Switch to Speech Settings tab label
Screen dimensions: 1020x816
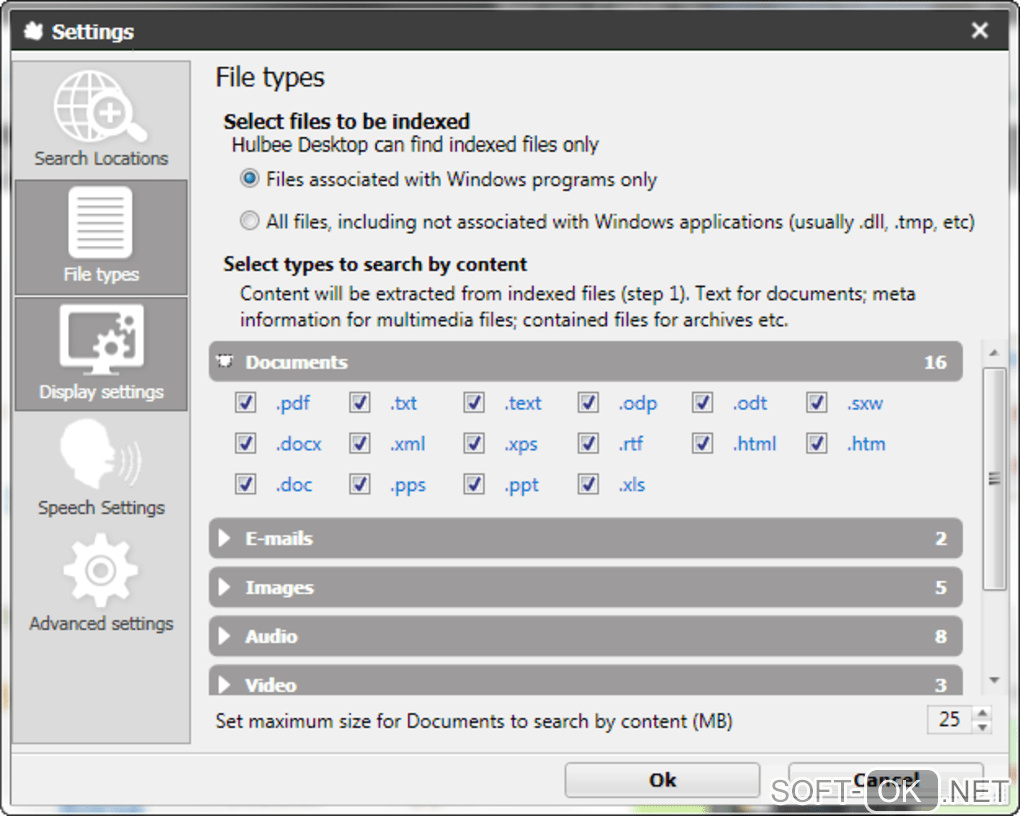101,508
